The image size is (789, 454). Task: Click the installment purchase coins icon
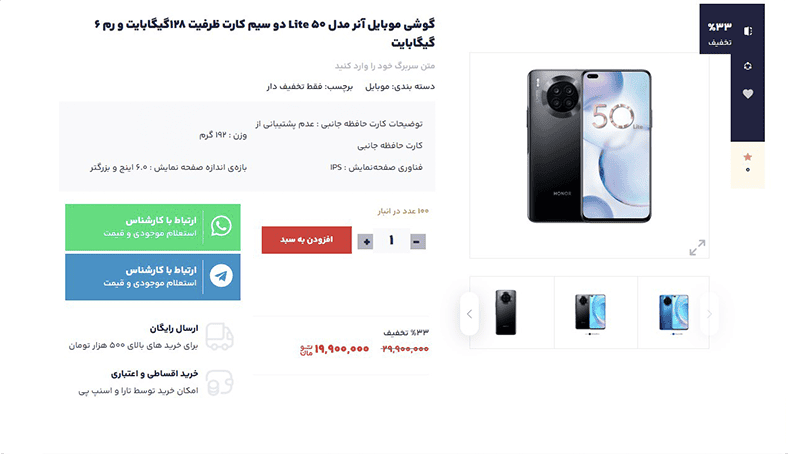tap(220, 383)
